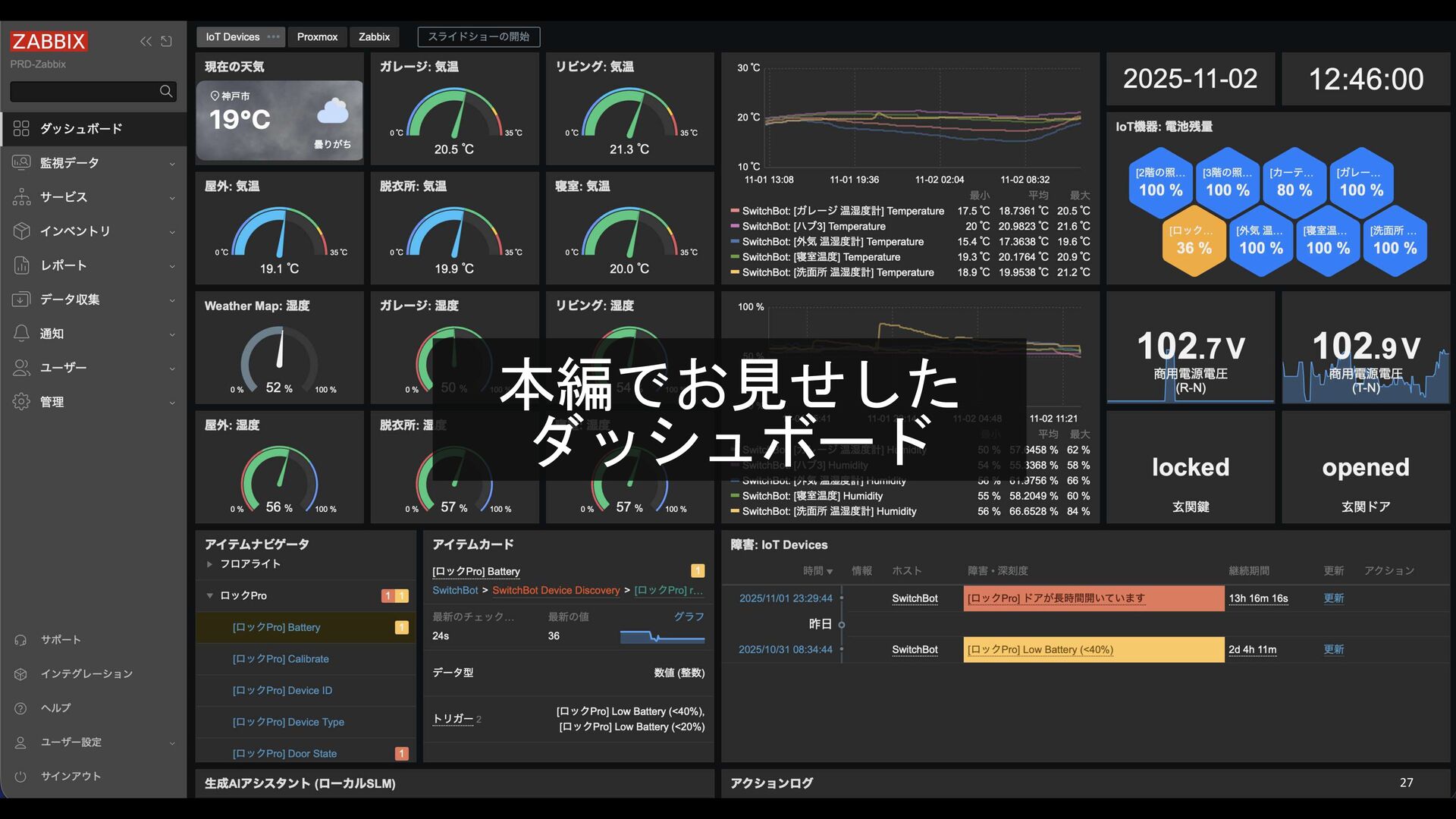Open the インベントリ cube icon

pos(21,231)
